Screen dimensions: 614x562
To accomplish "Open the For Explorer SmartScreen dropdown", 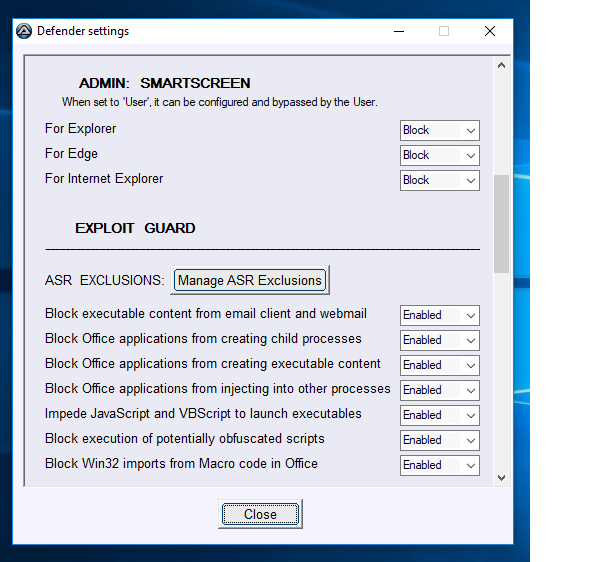I will point(440,130).
